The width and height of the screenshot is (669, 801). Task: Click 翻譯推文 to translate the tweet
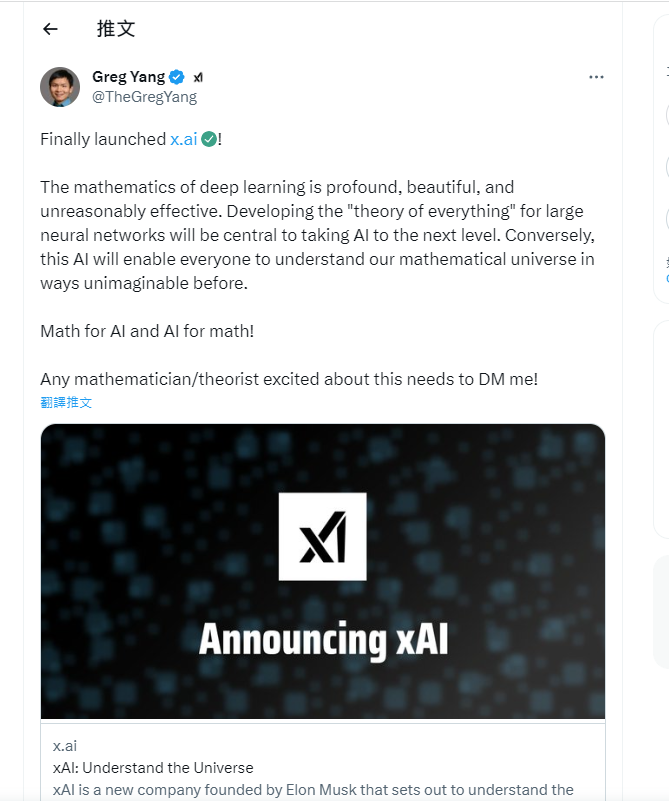click(66, 403)
